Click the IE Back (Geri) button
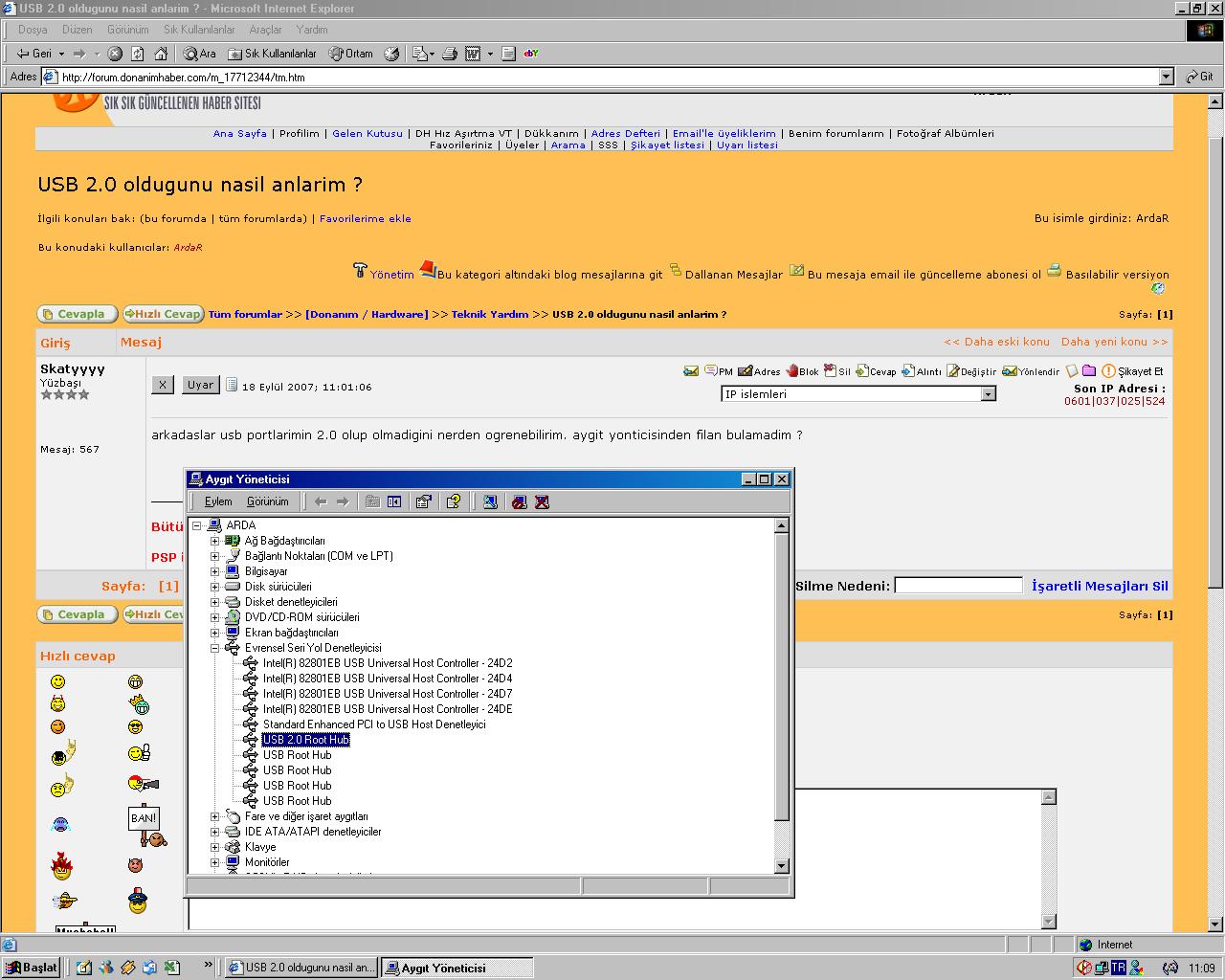The image size is (1225, 980). pos(34,54)
